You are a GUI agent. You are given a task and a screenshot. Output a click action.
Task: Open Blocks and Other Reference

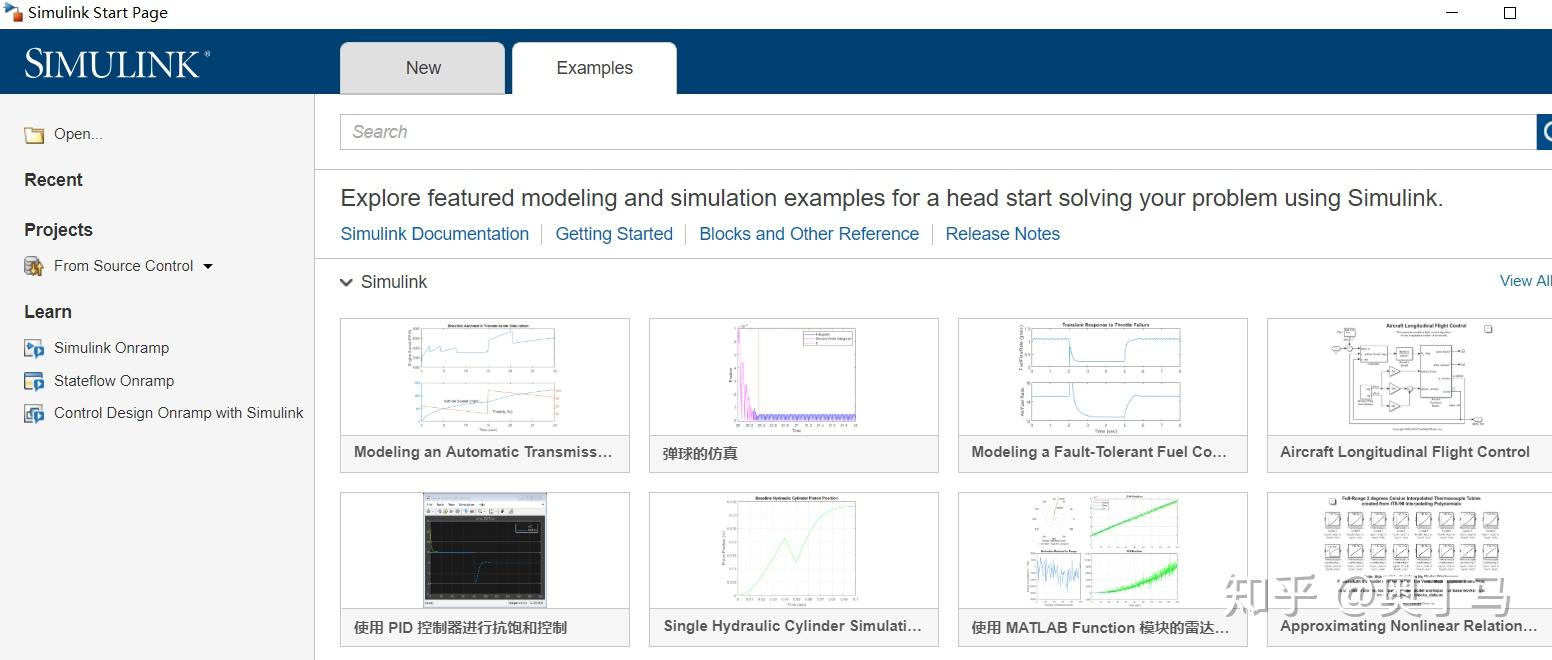pos(809,233)
